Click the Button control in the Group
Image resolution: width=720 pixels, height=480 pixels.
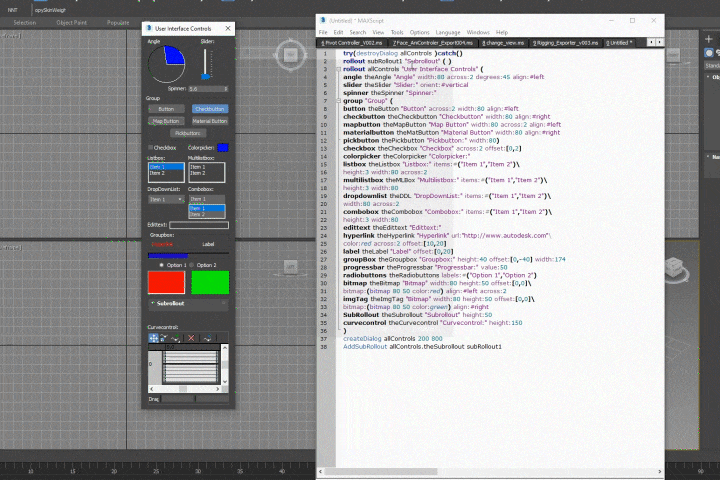[x=166, y=109]
